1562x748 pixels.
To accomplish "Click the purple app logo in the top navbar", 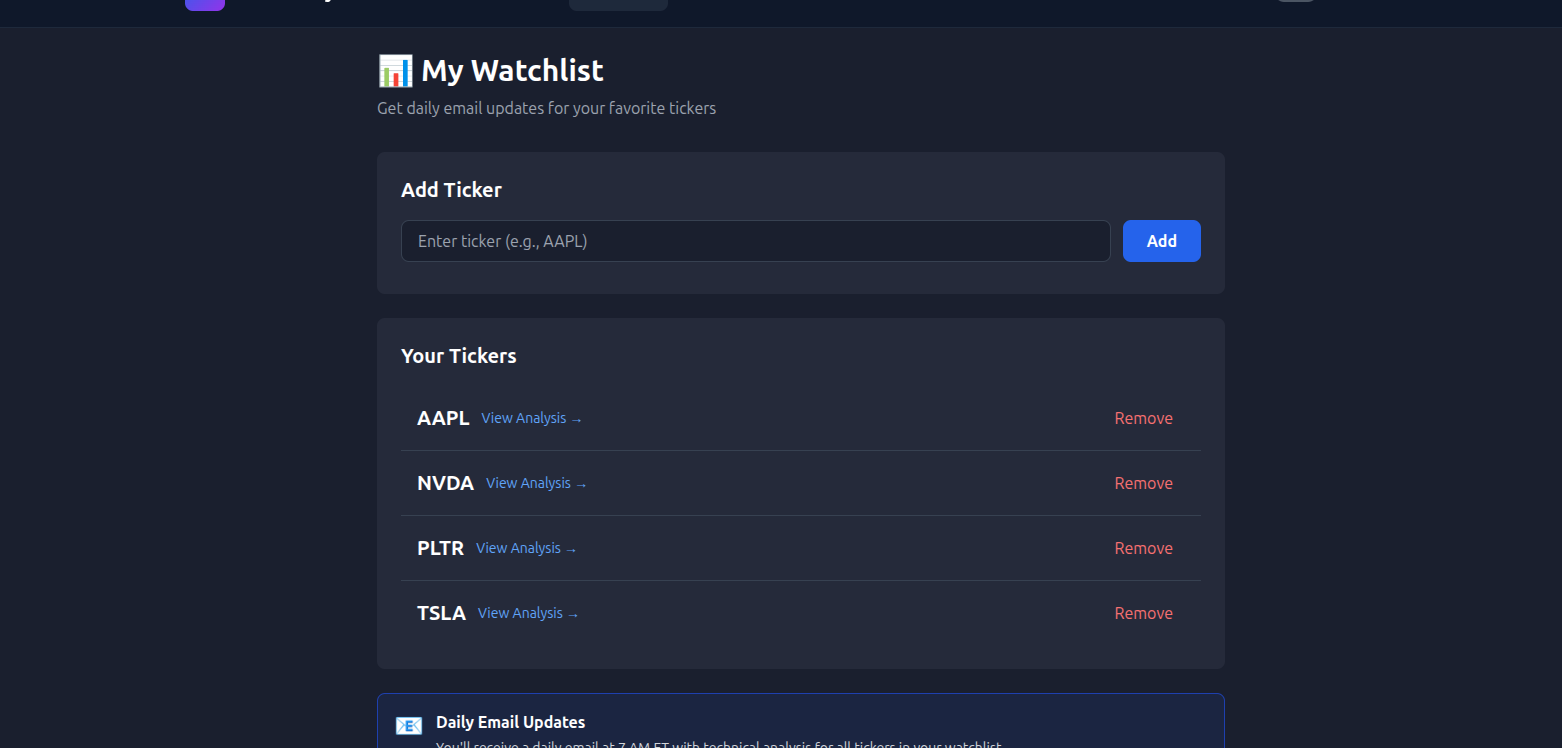I will [204, 5].
